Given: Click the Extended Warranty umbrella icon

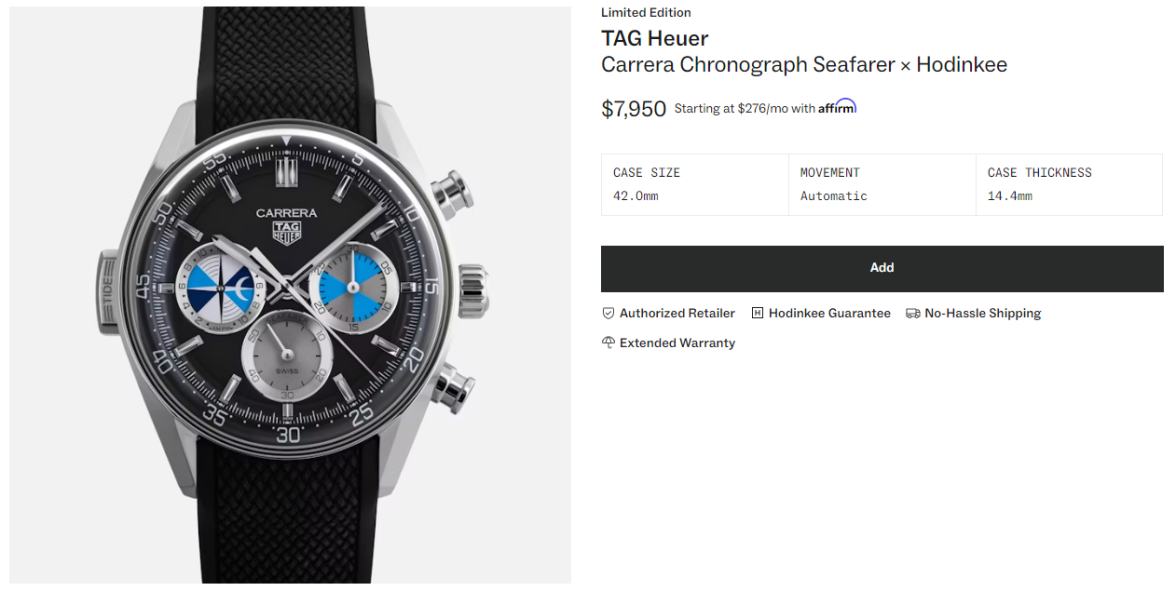Looking at the screenshot, I should point(608,343).
